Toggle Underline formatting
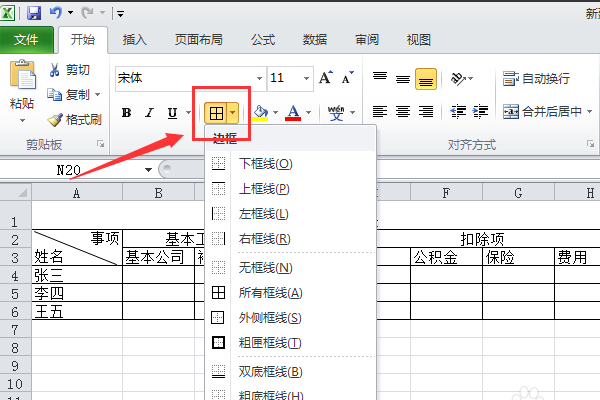The width and height of the screenshot is (600, 400). 172,113
